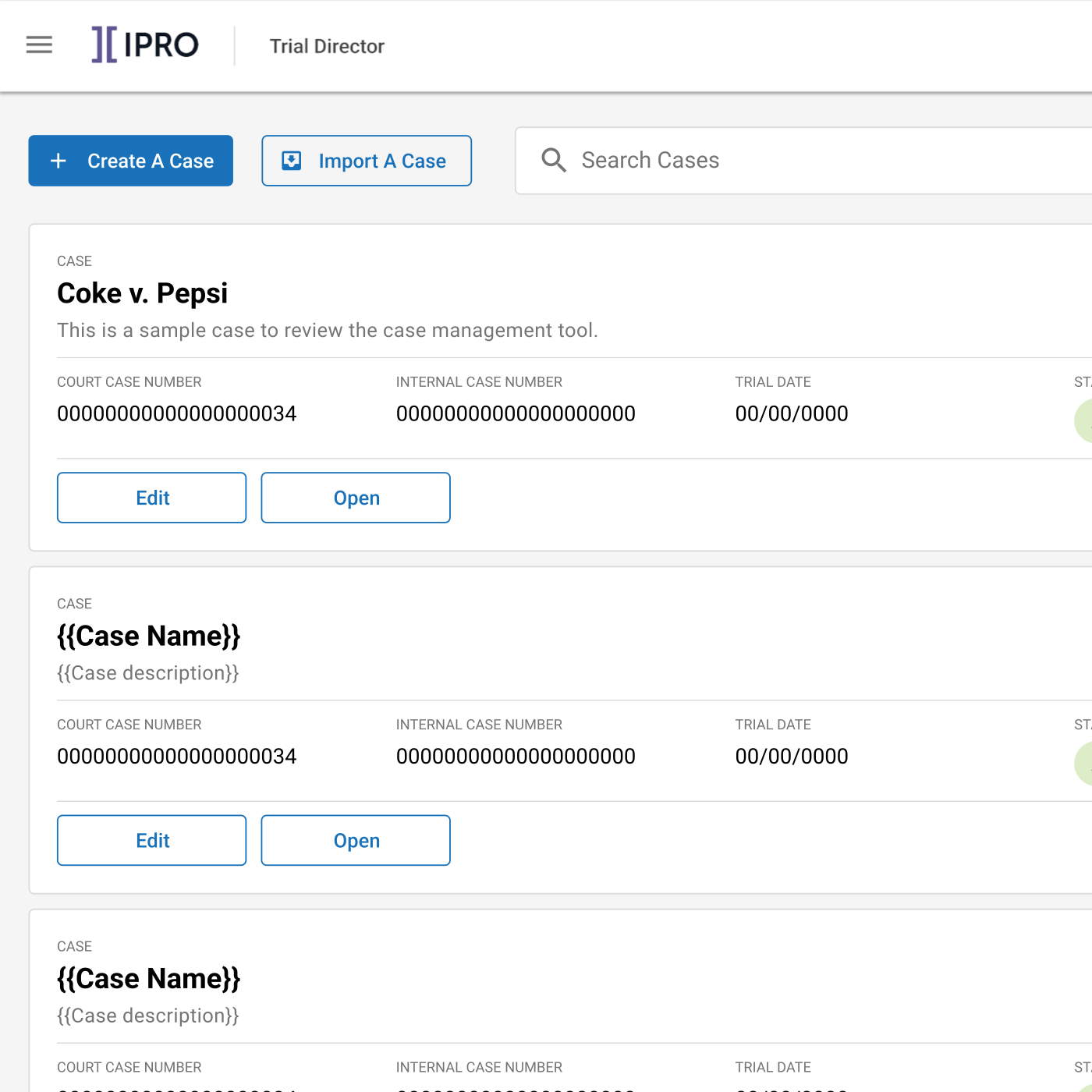
Task: Open the hamburger navigation menu
Action: pyautogui.click(x=39, y=45)
